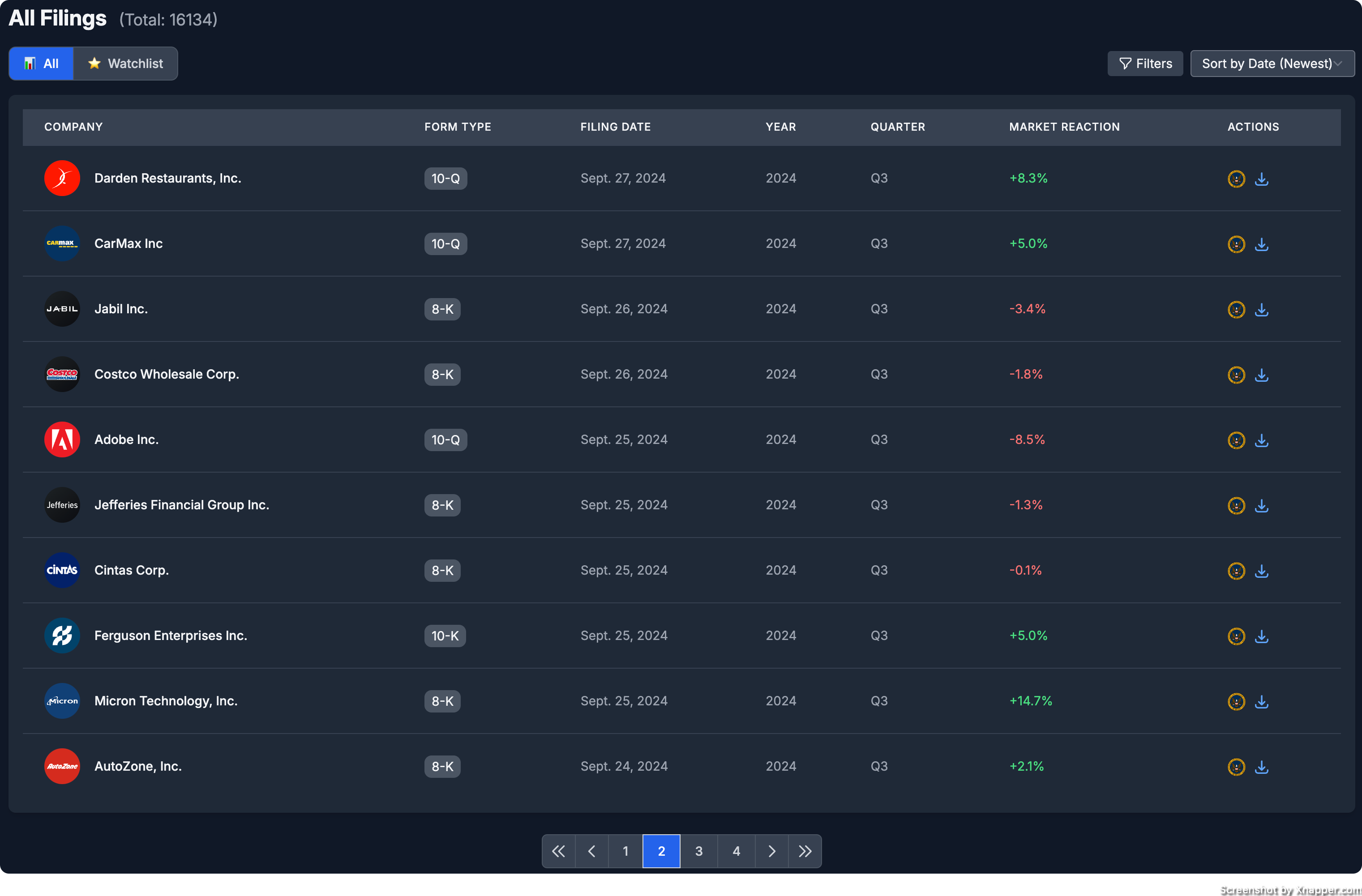Go to page 4 of filings
The width and height of the screenshot is (1362, 896).
pyautogui.click(x=737, y=851)
